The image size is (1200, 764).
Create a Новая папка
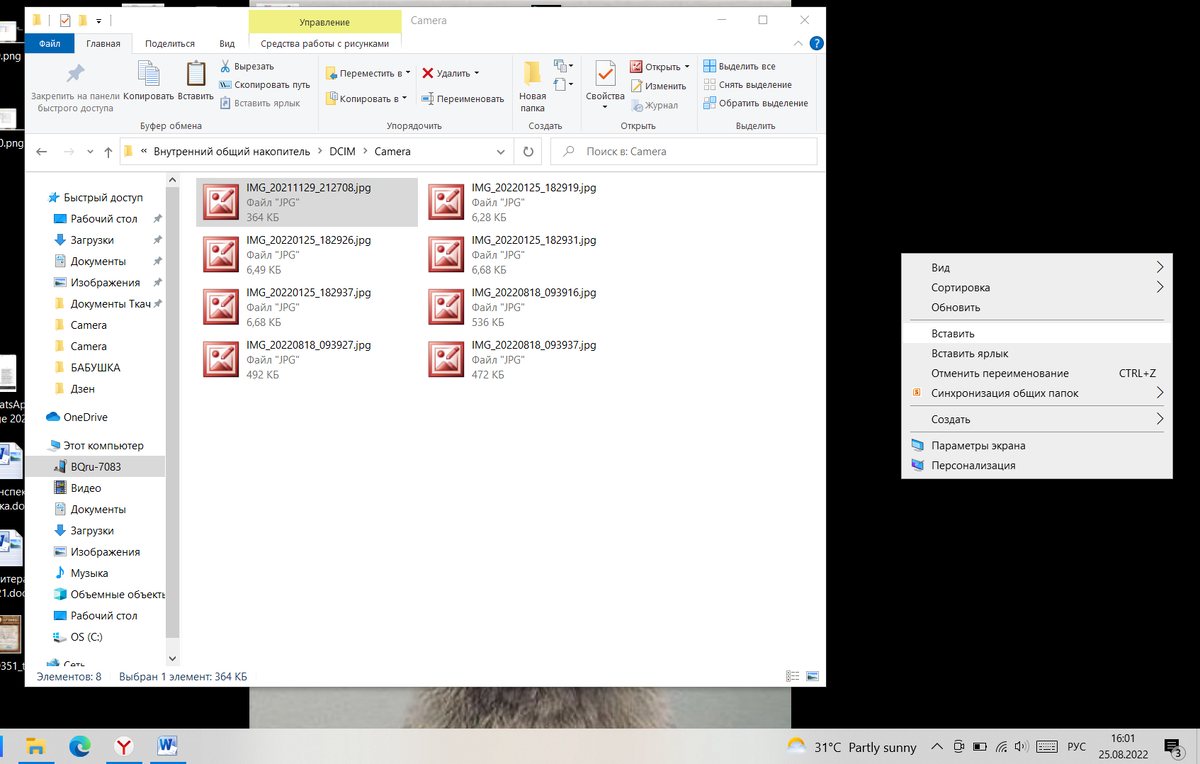point(532,87)
